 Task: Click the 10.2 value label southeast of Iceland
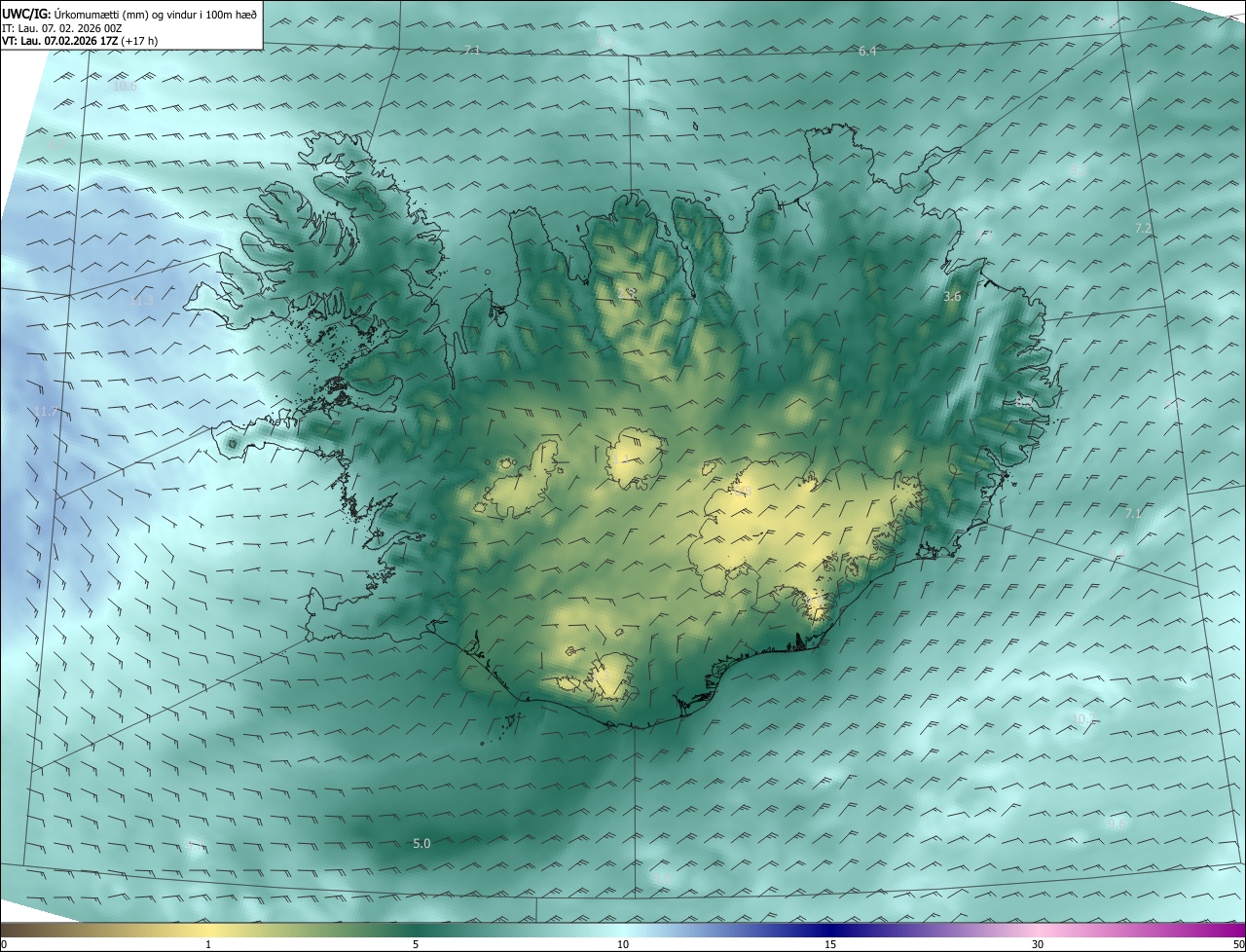point(1083,718)
